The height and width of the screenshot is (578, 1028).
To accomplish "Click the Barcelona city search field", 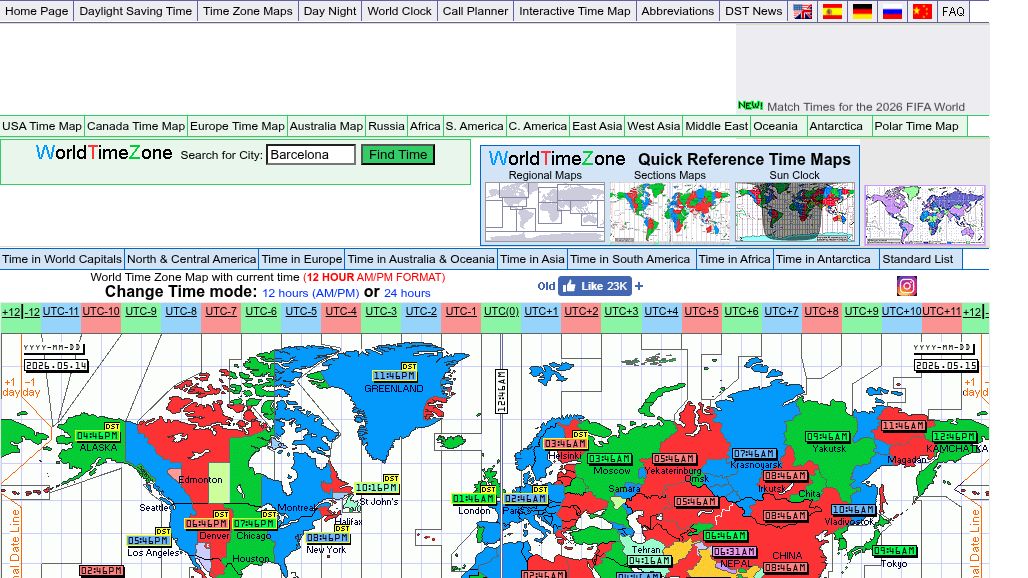I will tap(311, 155).
